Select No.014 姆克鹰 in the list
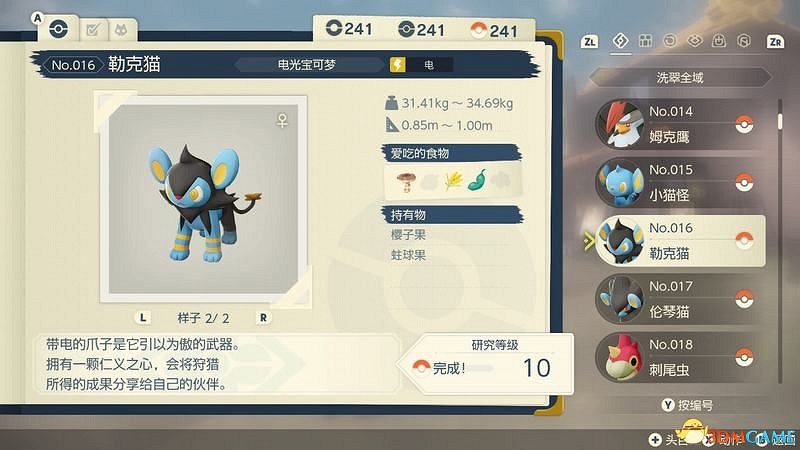Viewport: 800px width, 450px height. click(680, 124)
